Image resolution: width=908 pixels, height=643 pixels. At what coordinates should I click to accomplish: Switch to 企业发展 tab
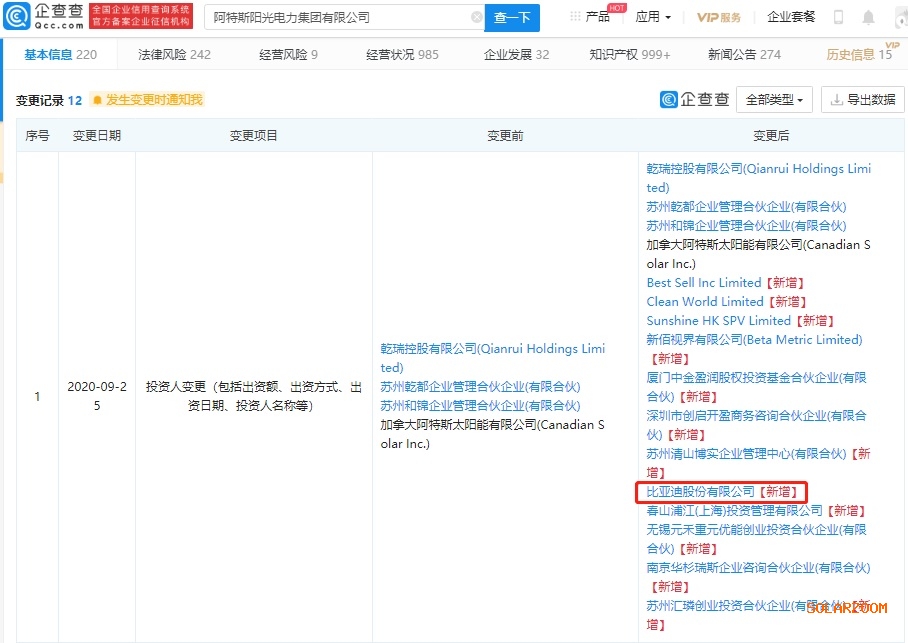coord(517,54)
